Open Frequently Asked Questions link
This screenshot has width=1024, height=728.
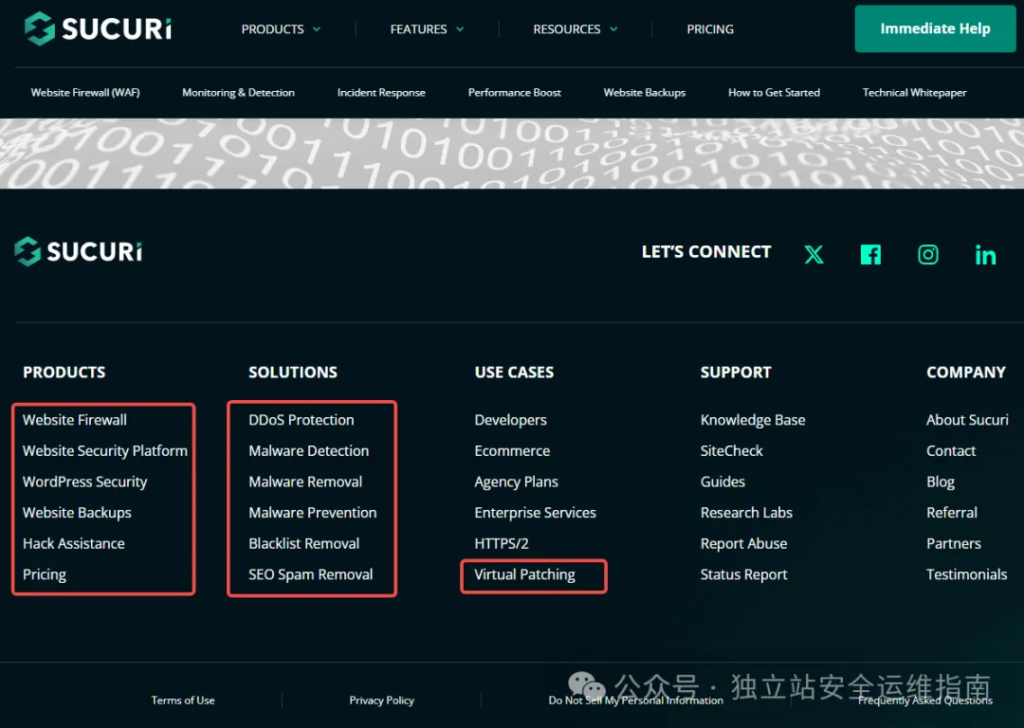925,700
